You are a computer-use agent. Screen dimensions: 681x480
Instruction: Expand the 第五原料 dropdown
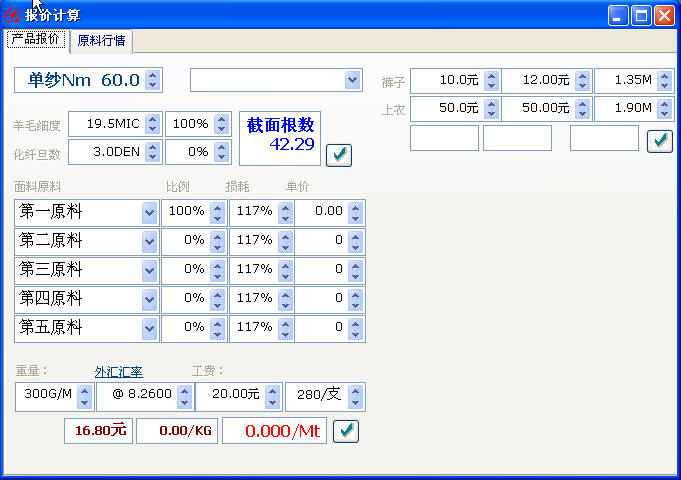(149, 329)
